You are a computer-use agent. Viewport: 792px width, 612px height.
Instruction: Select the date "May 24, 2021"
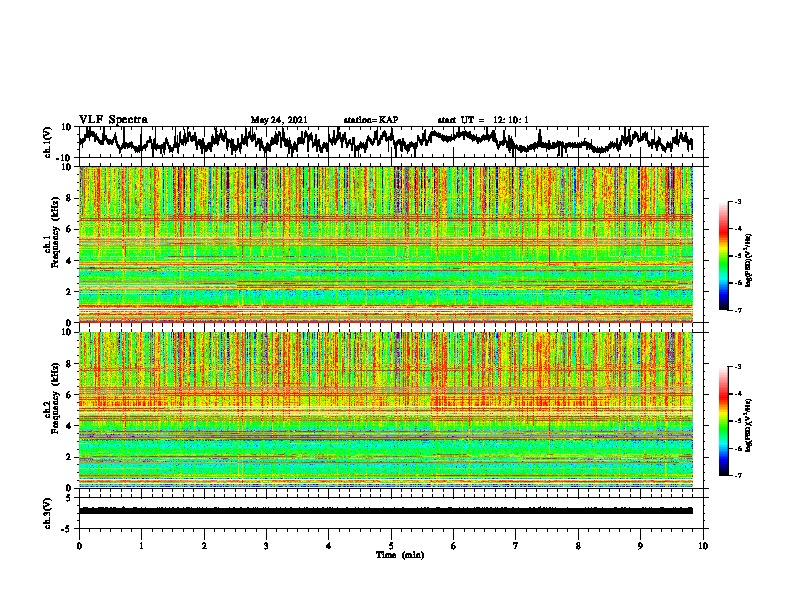point(279,120)
